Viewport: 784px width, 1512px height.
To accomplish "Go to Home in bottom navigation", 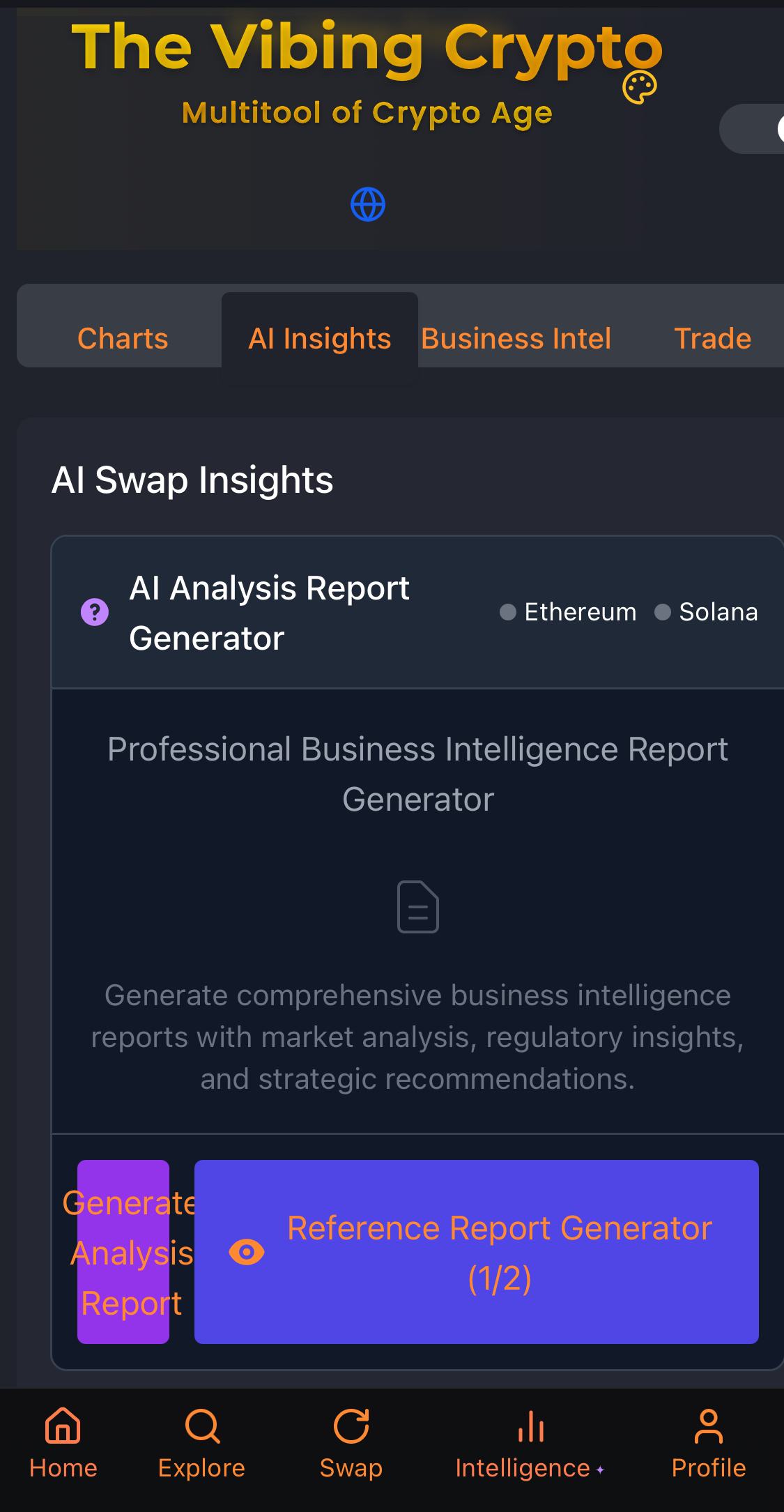I will [63, 1443].
